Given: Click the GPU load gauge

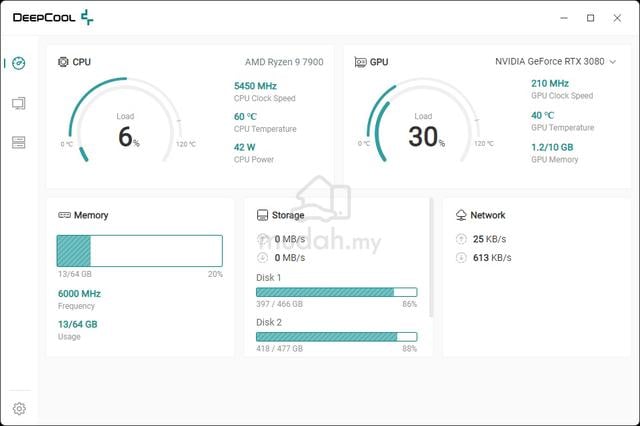Looking at the screenshot, I should pos(423,120).
